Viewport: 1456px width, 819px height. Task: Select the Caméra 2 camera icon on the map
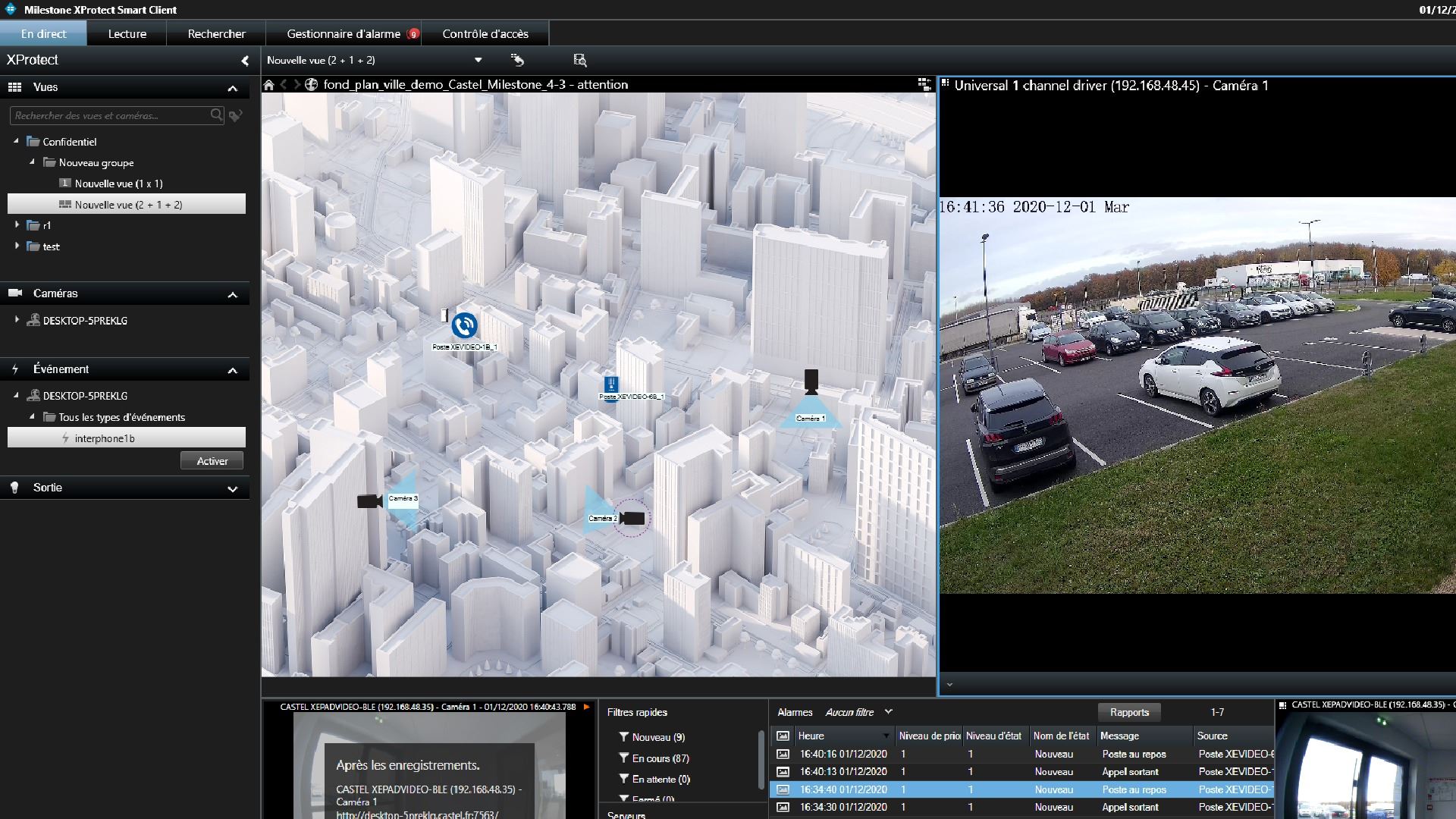pos(632,519)
